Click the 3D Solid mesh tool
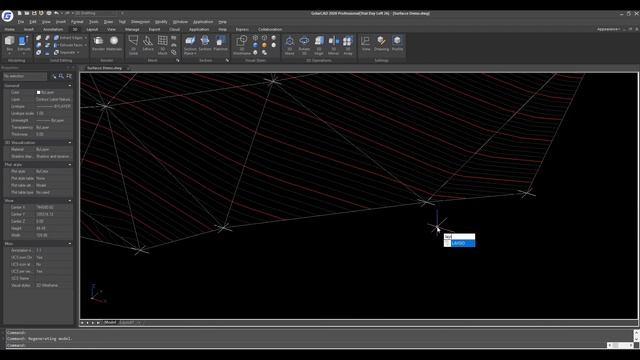Image resolution: width=640 pixels, height=360 pixels. pos(133,45)
